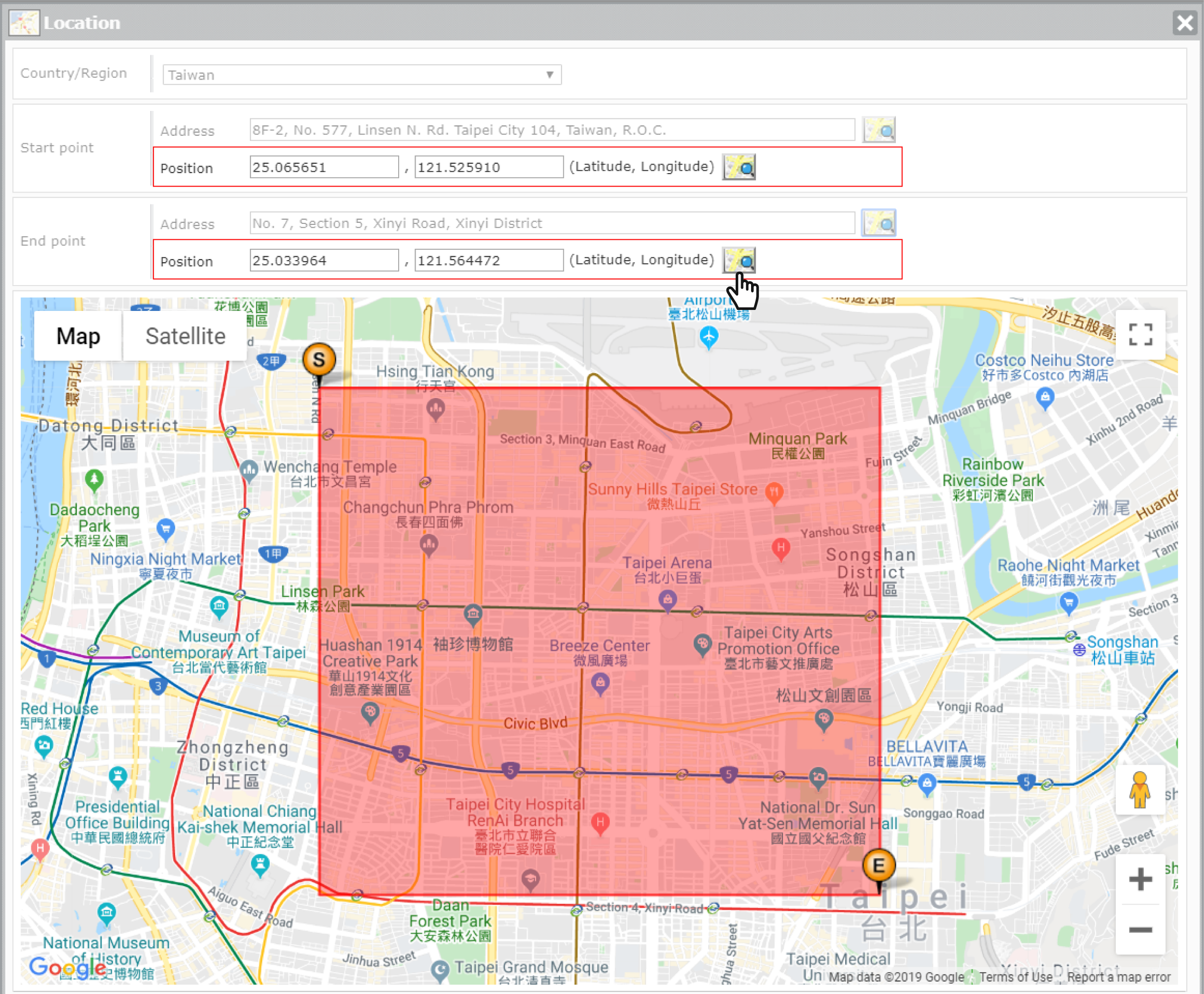Click the Presidential Office Building label
The image size is (1204, 994).
tap(117, 822)
